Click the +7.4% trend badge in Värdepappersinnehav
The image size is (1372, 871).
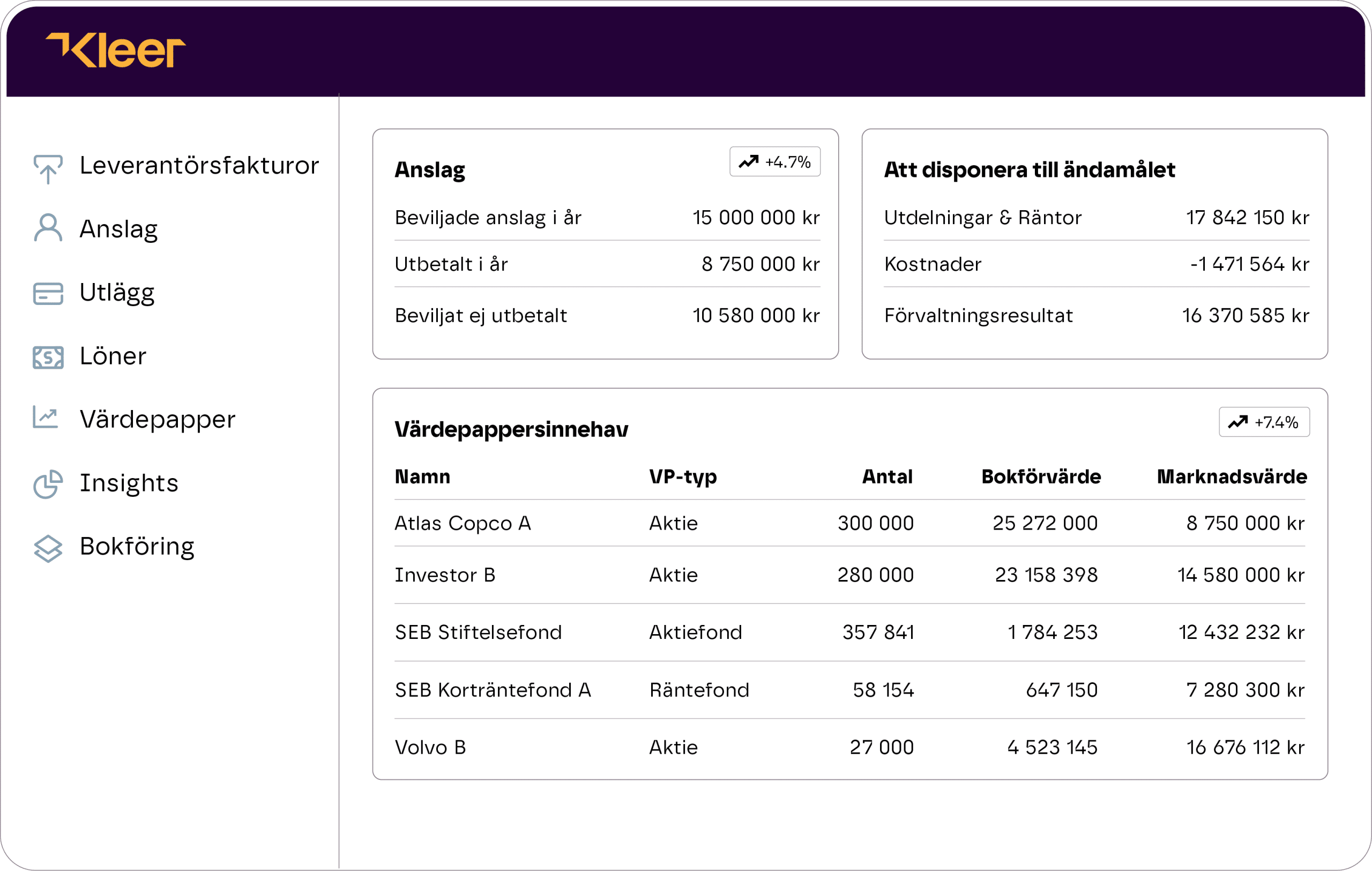tap(1263, 423)
